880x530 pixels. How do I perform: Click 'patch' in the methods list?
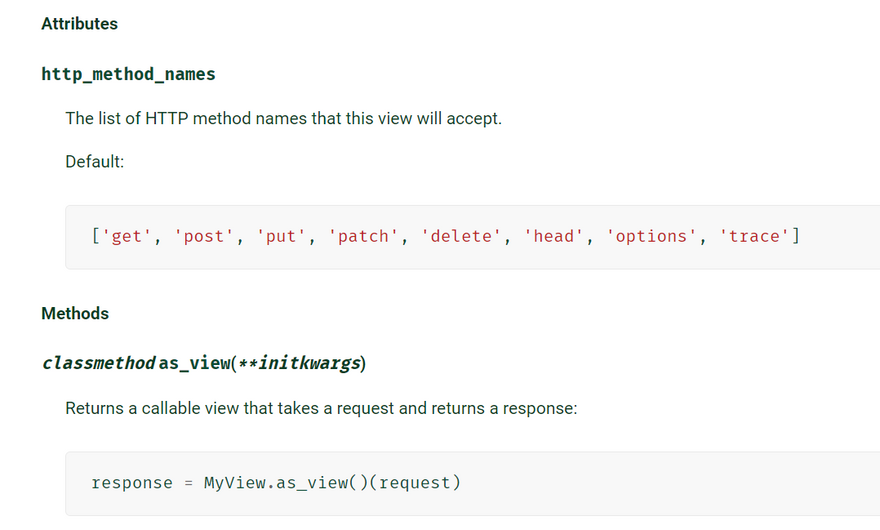(365, 237)
